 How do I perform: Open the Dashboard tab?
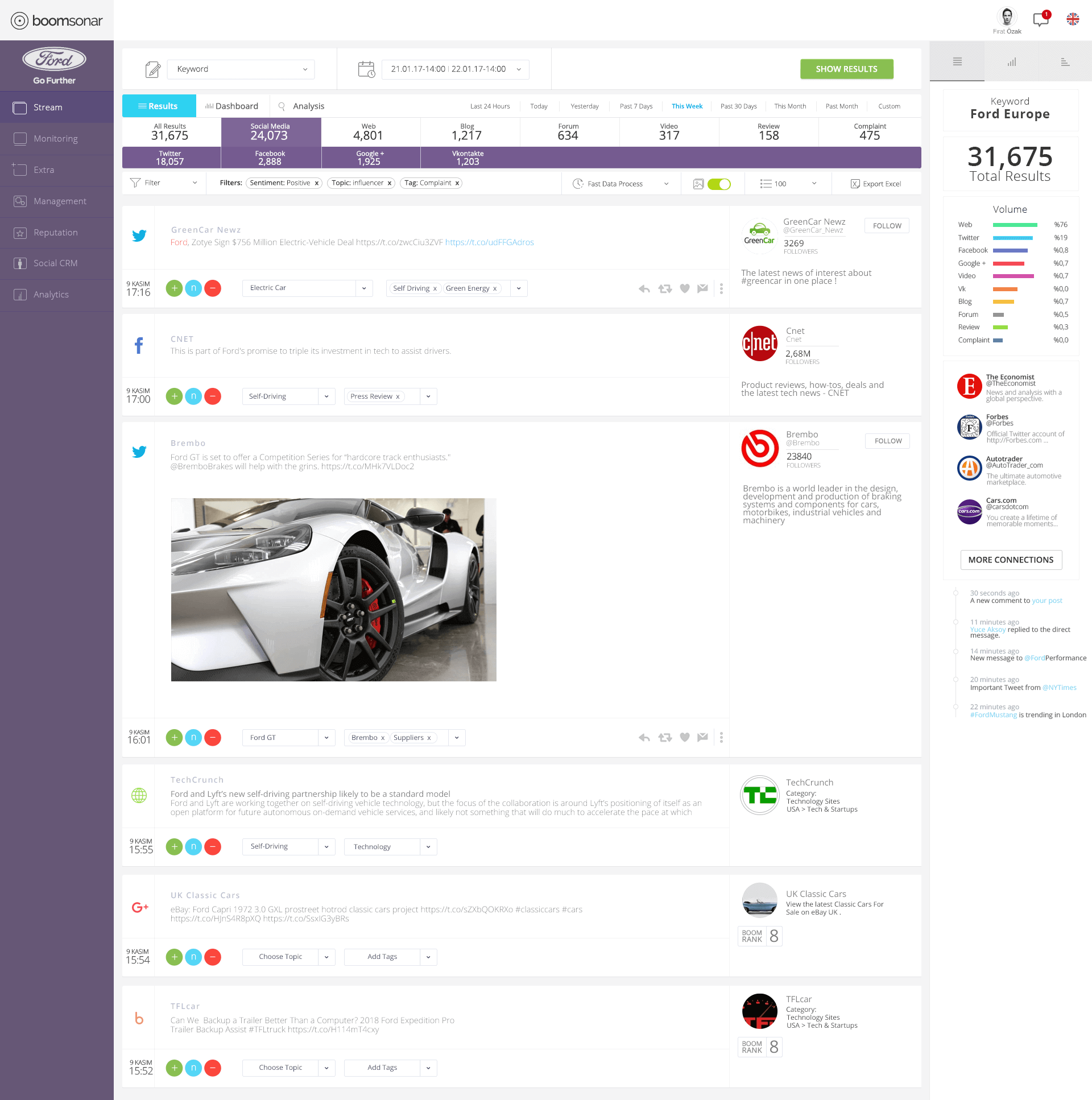click(x=231, y=106)
